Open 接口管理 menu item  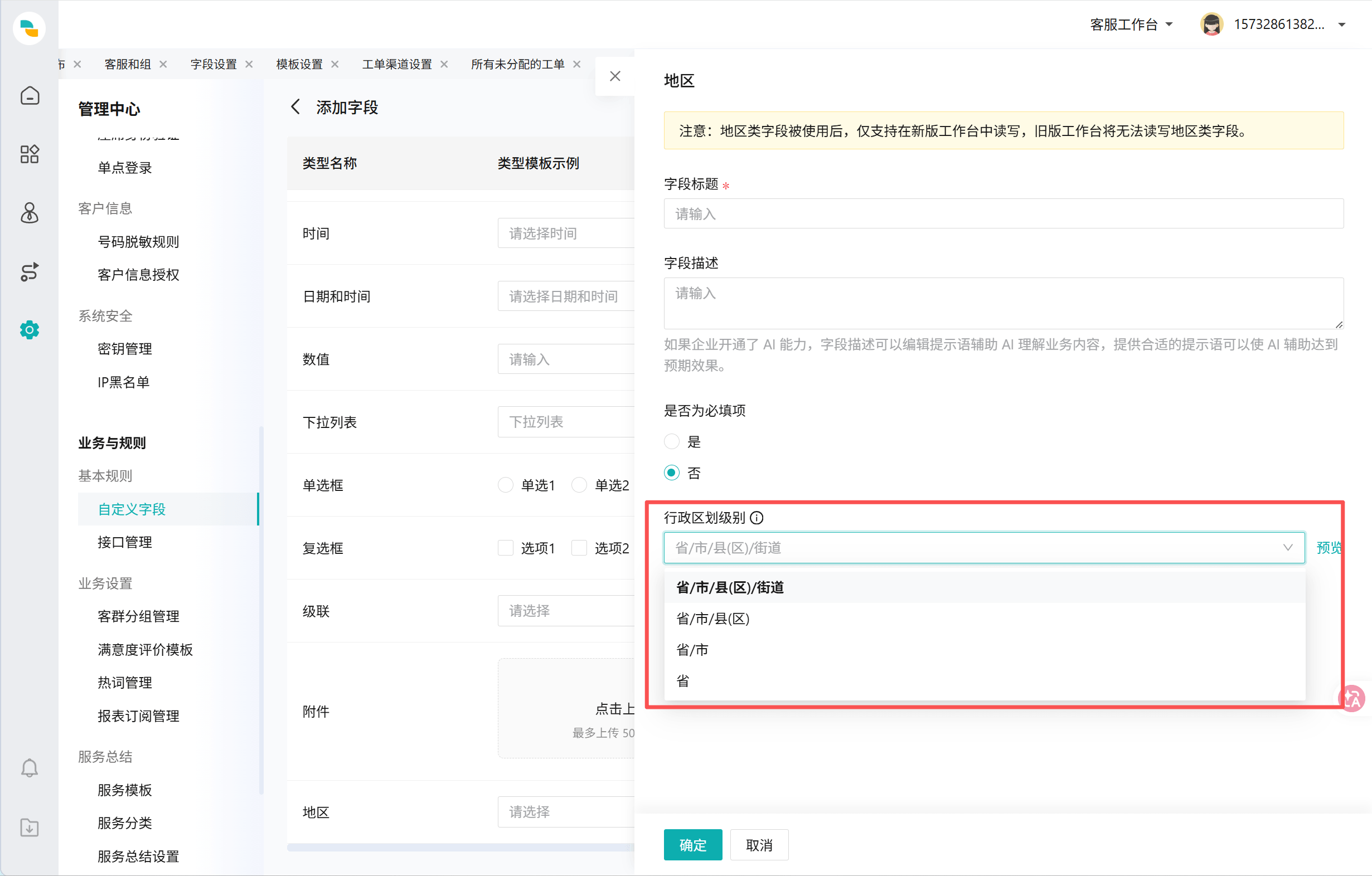click(125, 542)
